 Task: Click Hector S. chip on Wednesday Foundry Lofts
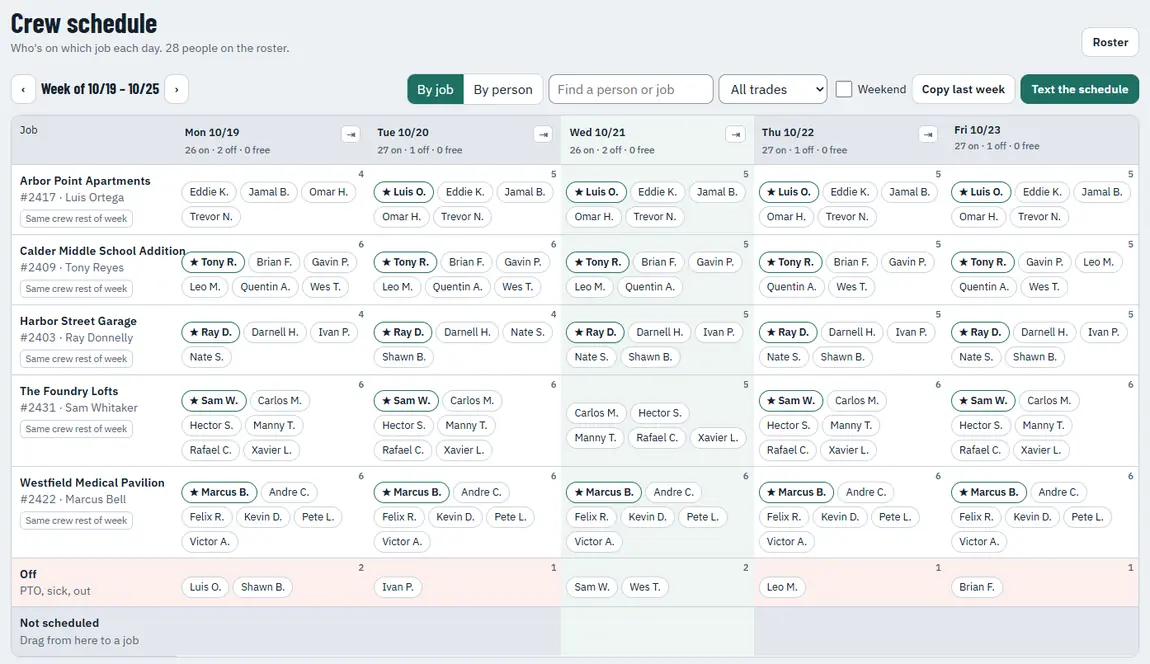(659, 413)
